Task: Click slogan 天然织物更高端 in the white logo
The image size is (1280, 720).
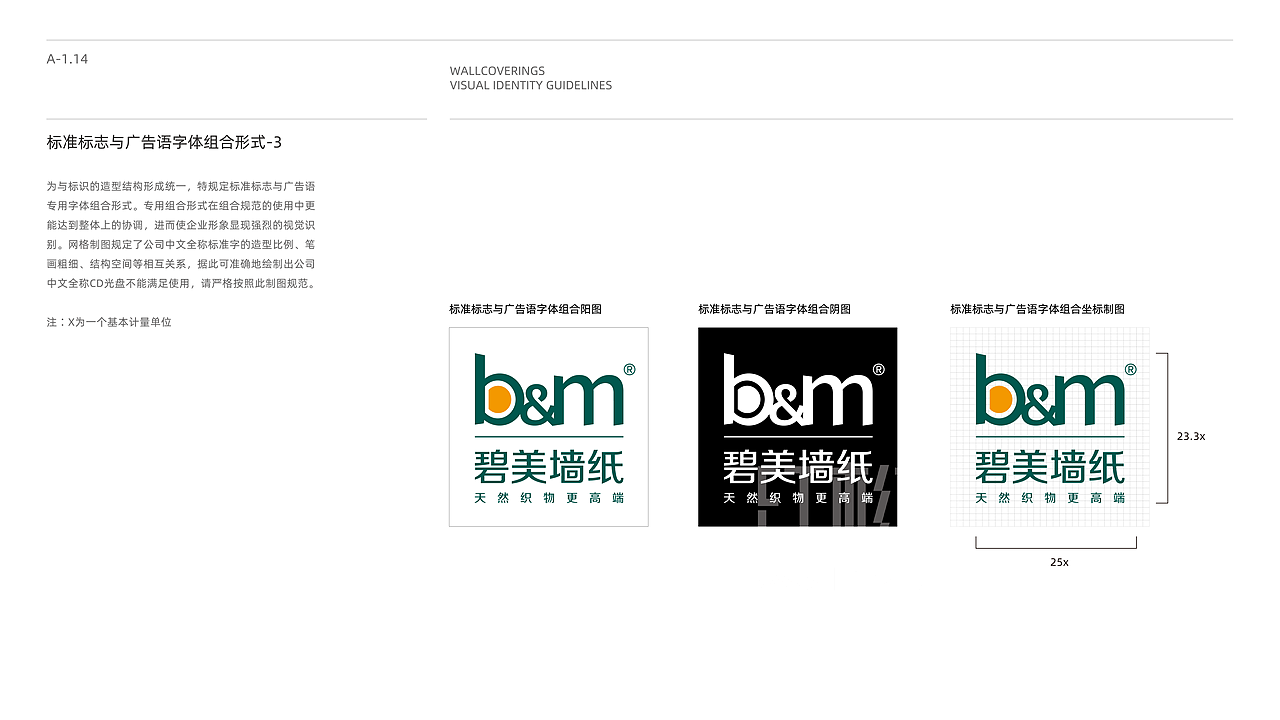Action: pyautogui.click(x=549, y=498)
